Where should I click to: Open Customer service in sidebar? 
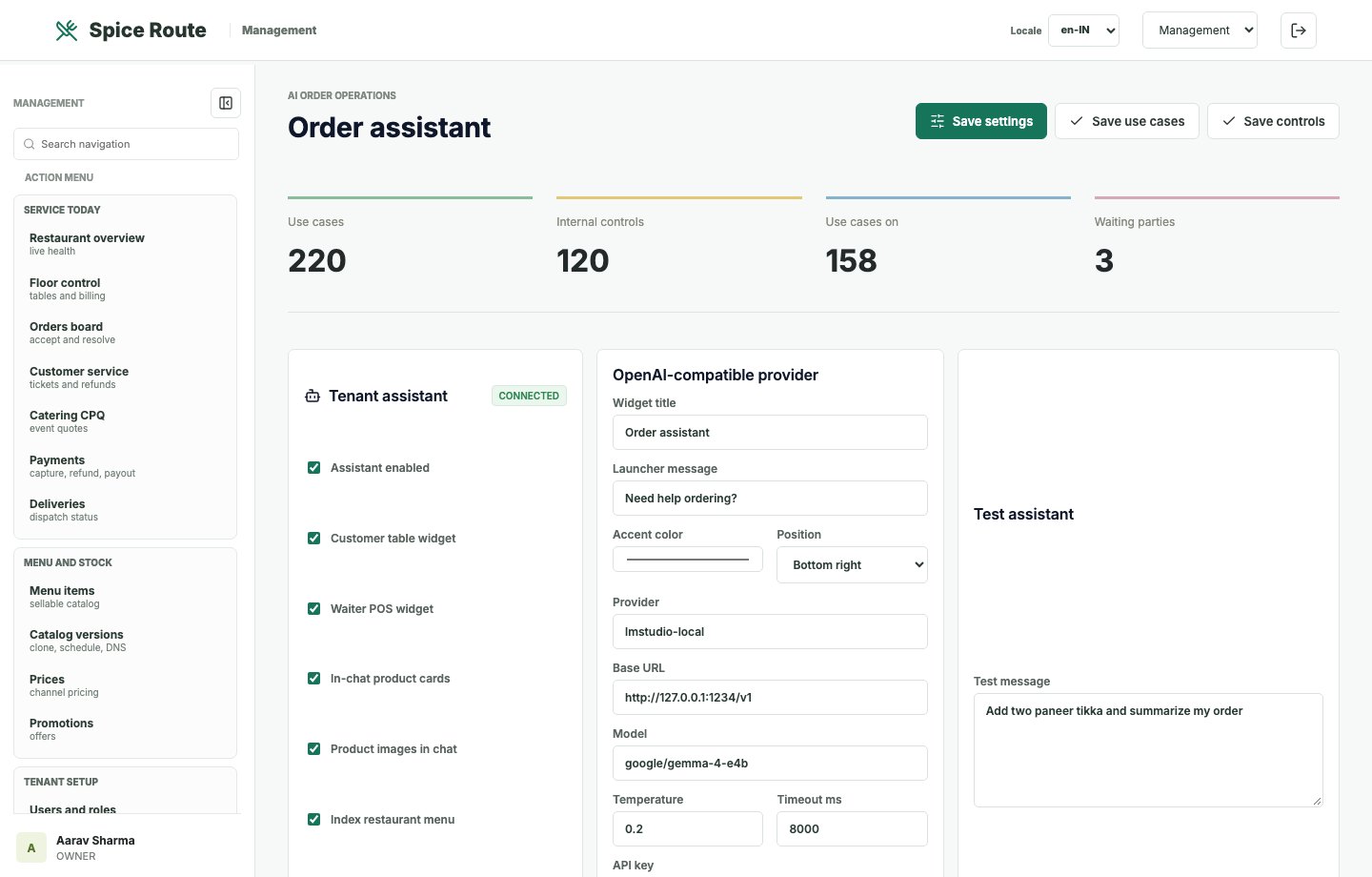(x=125, y=377)
